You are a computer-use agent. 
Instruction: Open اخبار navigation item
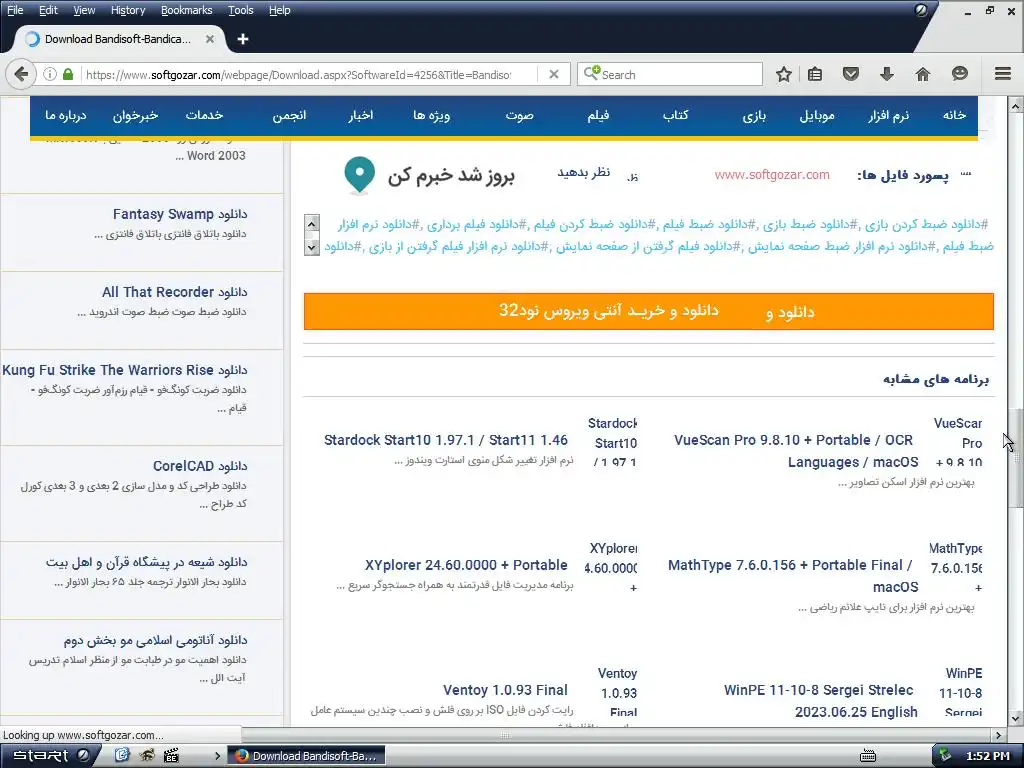tap(360, 116)
